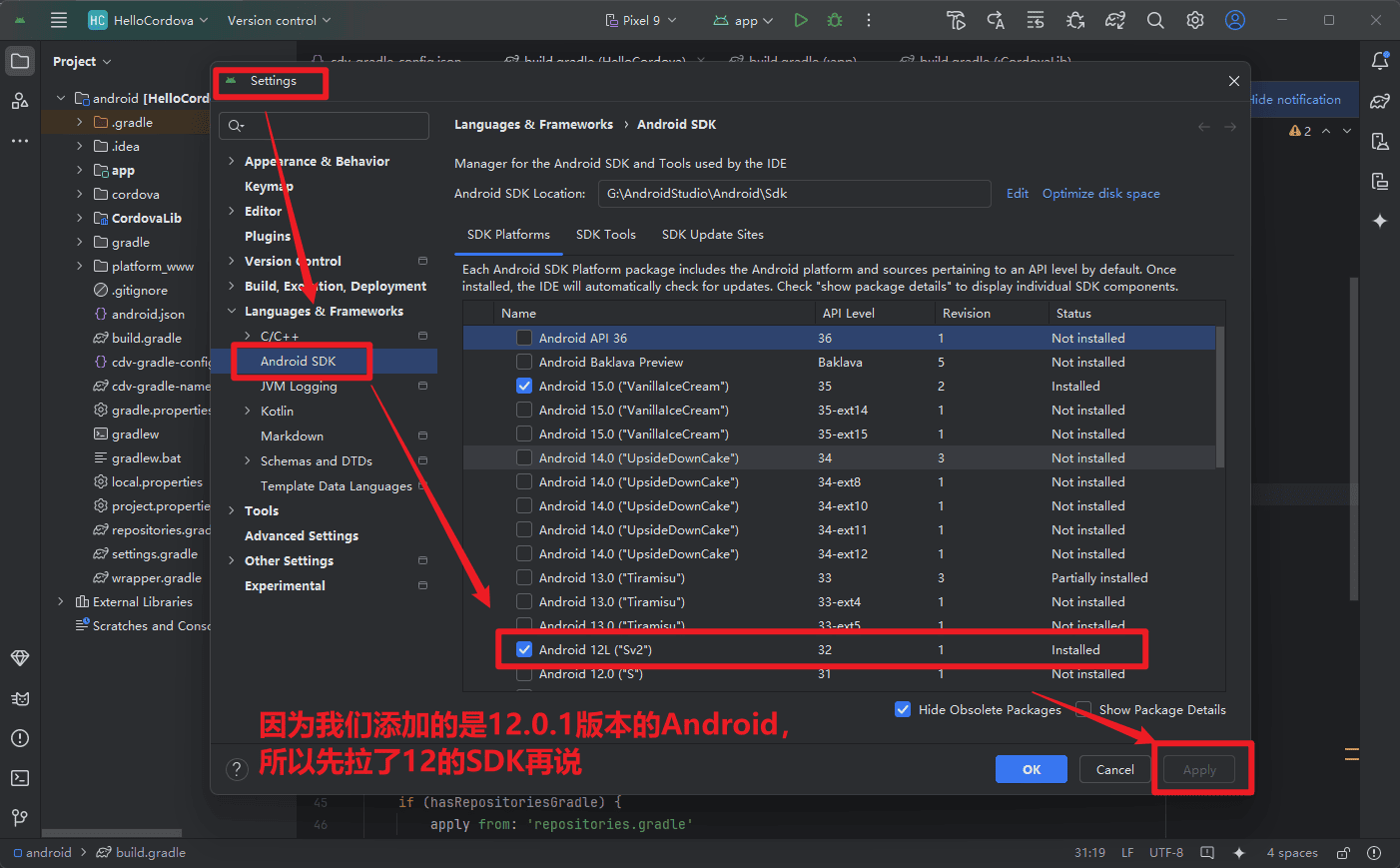Open Logcat tool window icon
This screenshot has width=1400, height=868.
[x=20, y=698]
